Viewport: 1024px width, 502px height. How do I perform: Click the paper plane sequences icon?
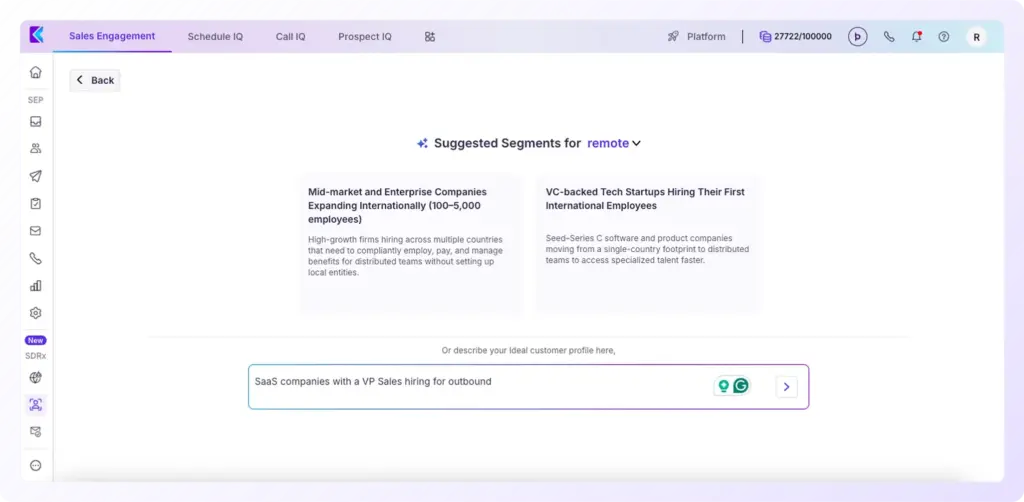36,176
